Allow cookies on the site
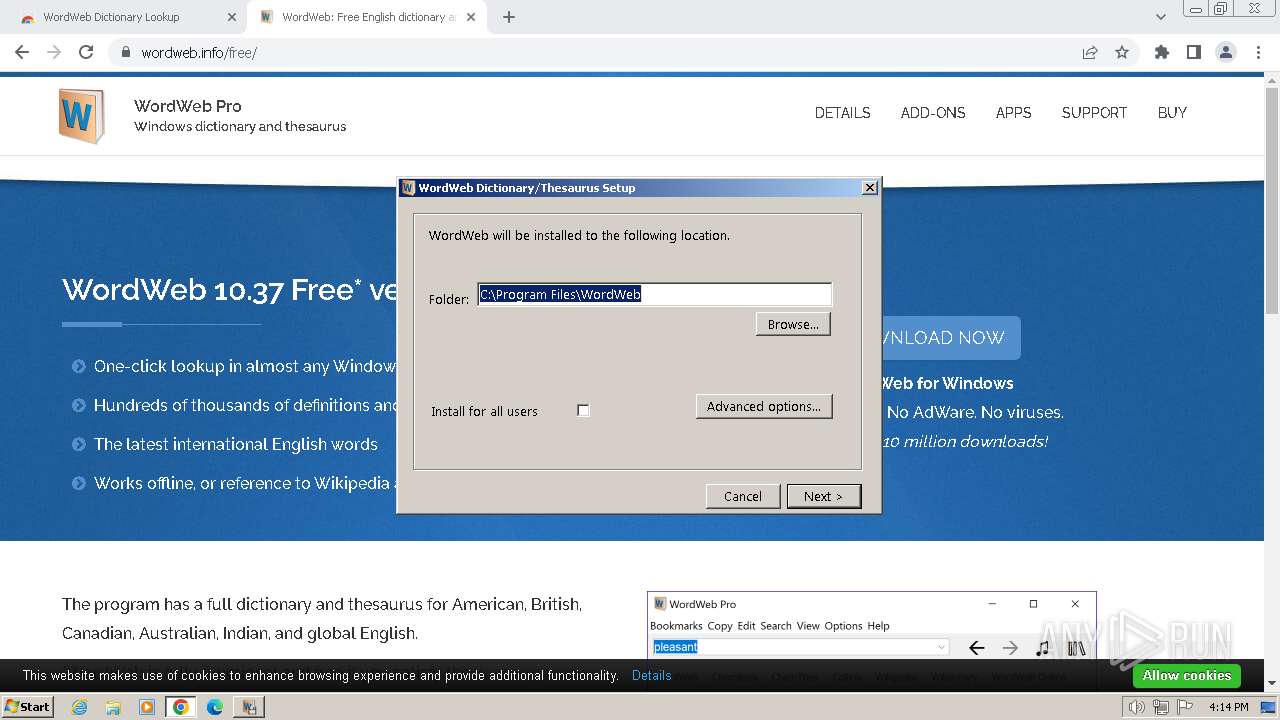1280x720 pixels. tap(1186, 675)
